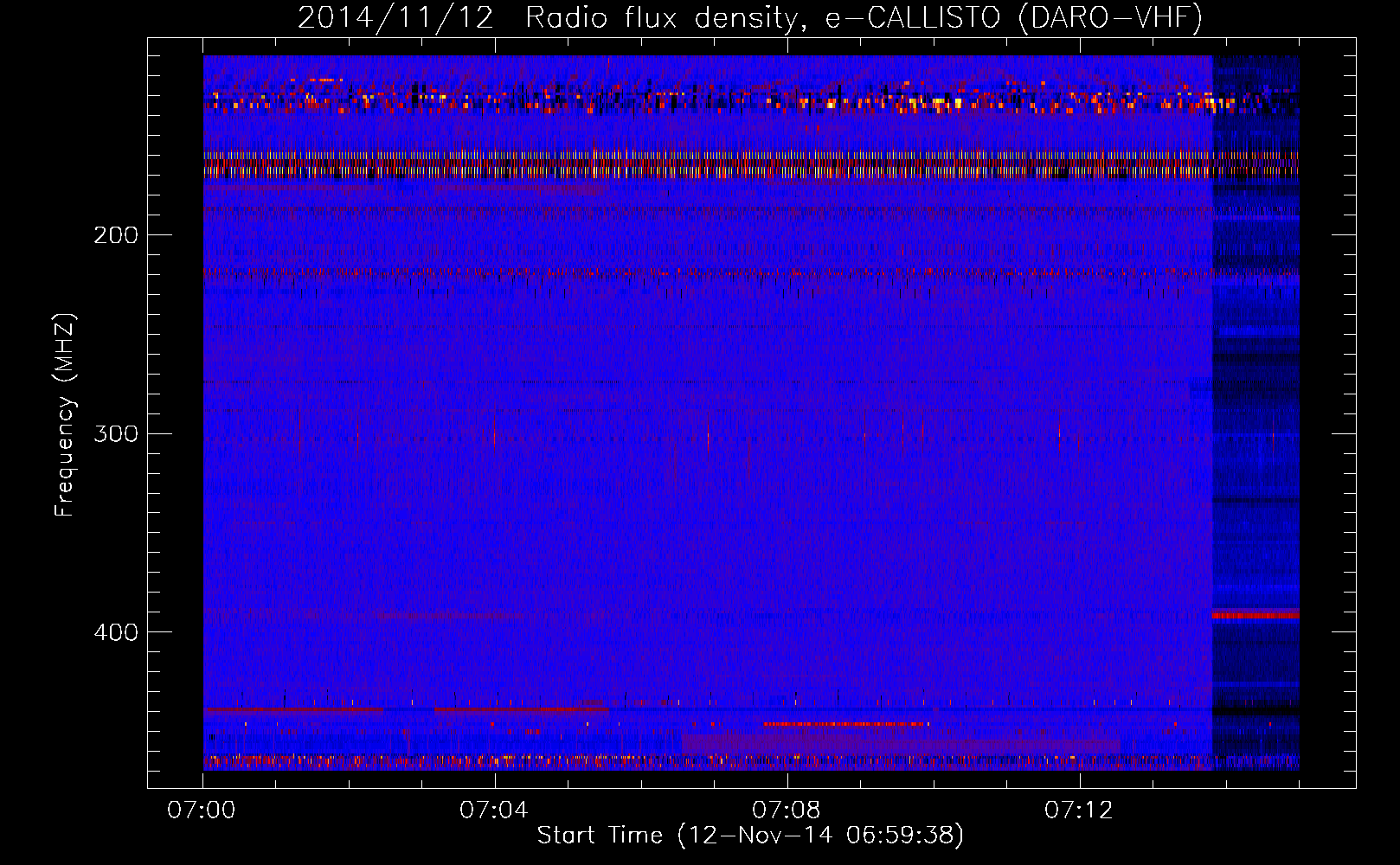
Task: Click the 400 frequency tick label
Action: [116, 632]
